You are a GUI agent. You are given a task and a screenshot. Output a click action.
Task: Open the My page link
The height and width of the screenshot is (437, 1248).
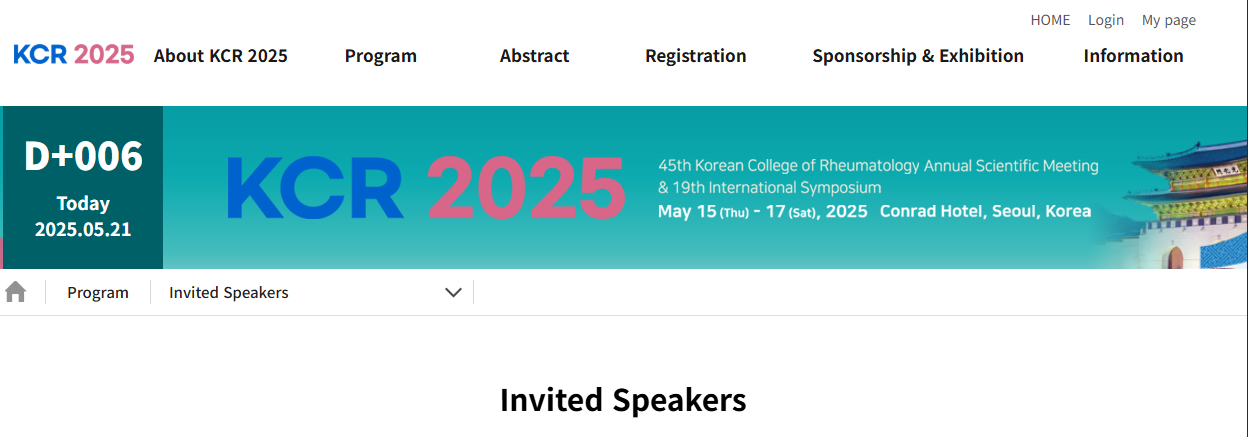coord(1169,20)
